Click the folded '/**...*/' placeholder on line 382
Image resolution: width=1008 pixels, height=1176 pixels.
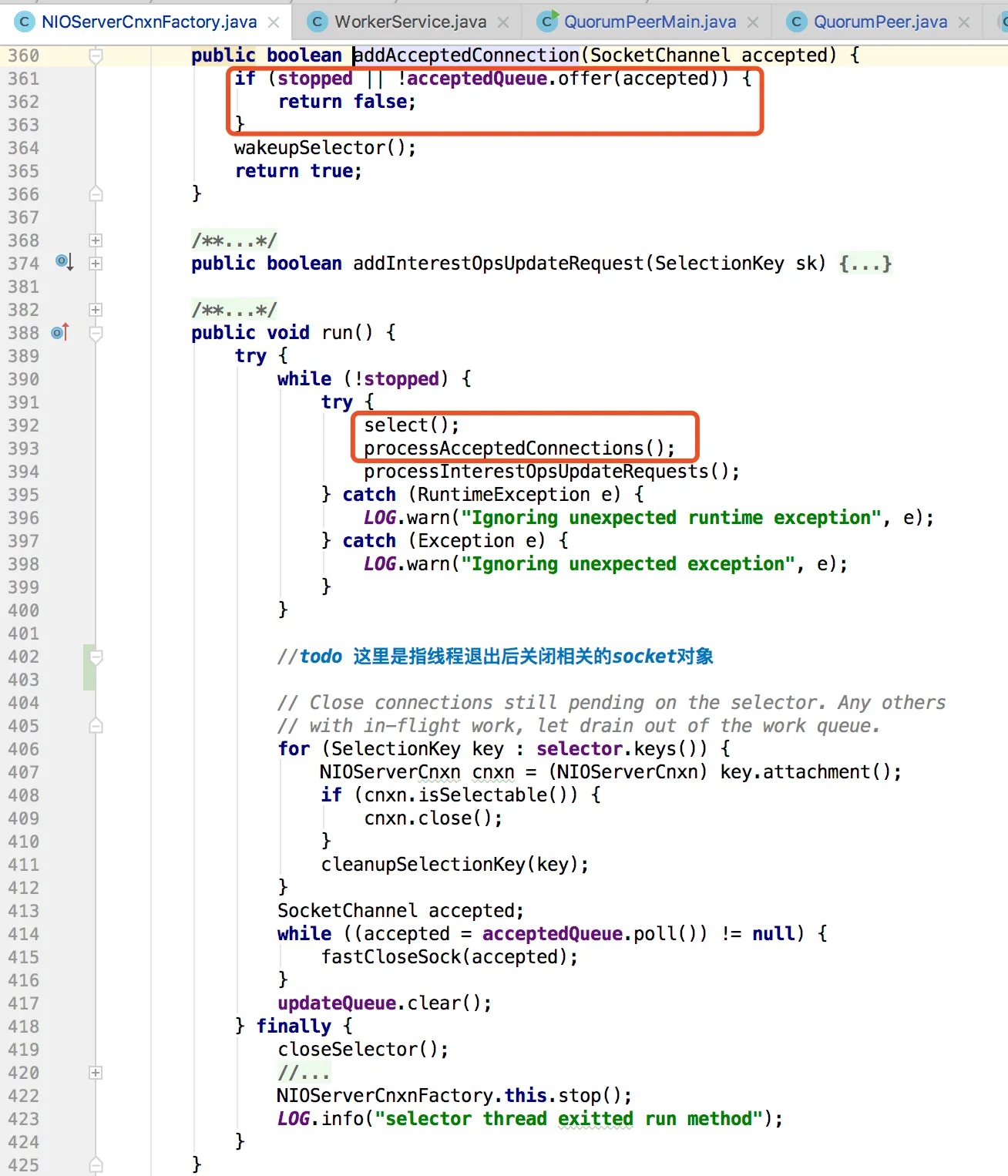tap(234, 310)
